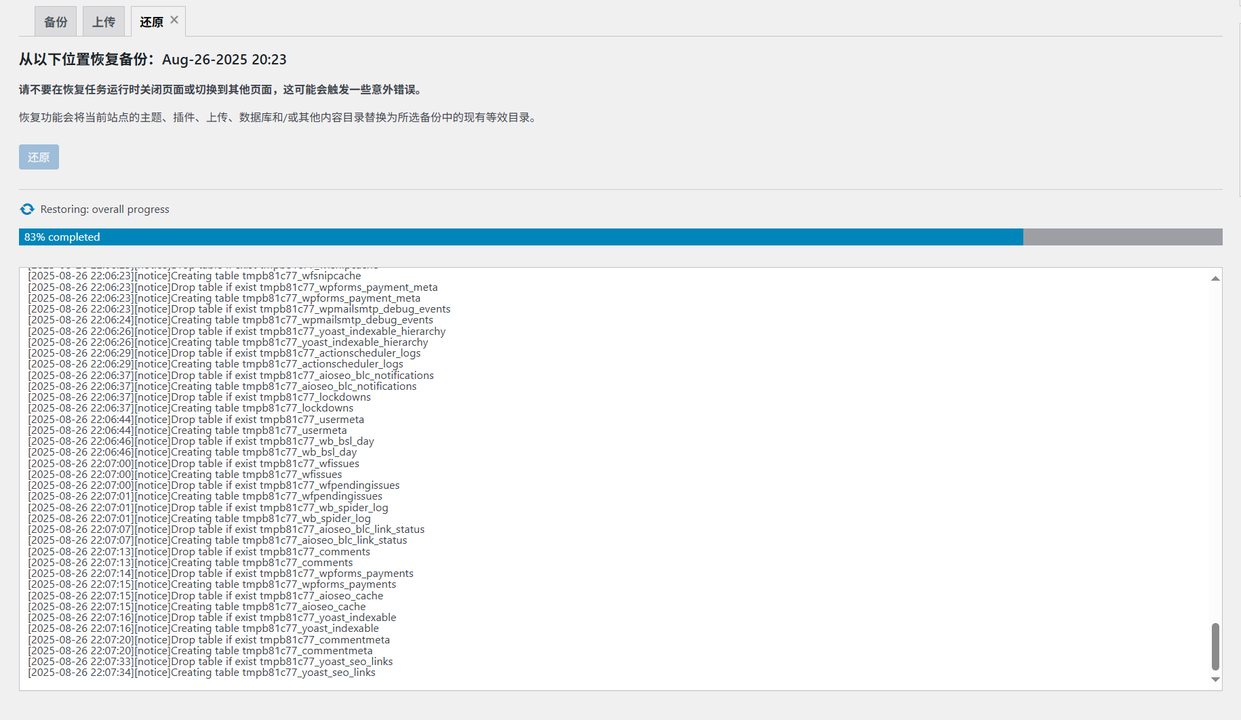Switch to the 备份 tab
The height and width of the screenshot is (720, 1241).
(x=56, y=22)
